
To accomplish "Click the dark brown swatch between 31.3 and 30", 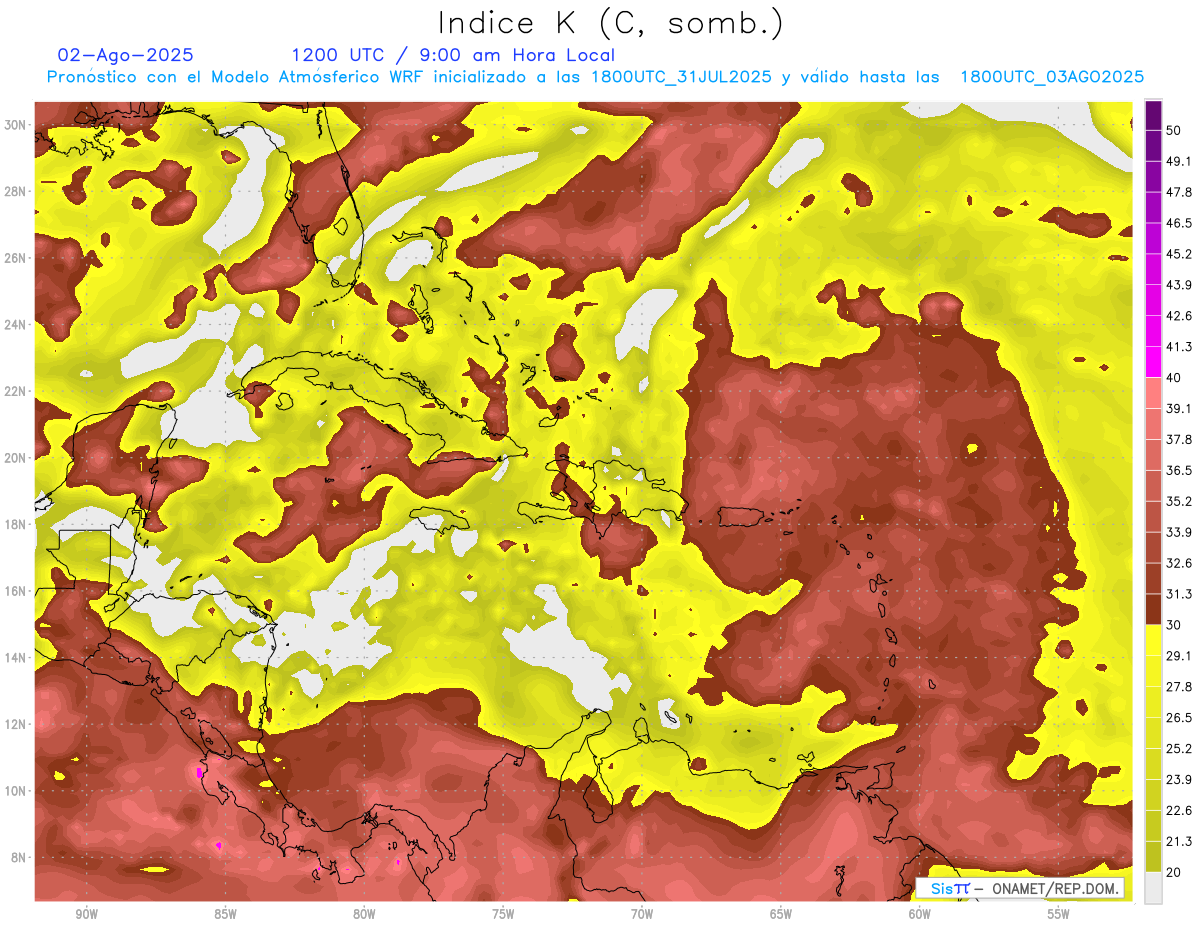I will pos(1153,609).
